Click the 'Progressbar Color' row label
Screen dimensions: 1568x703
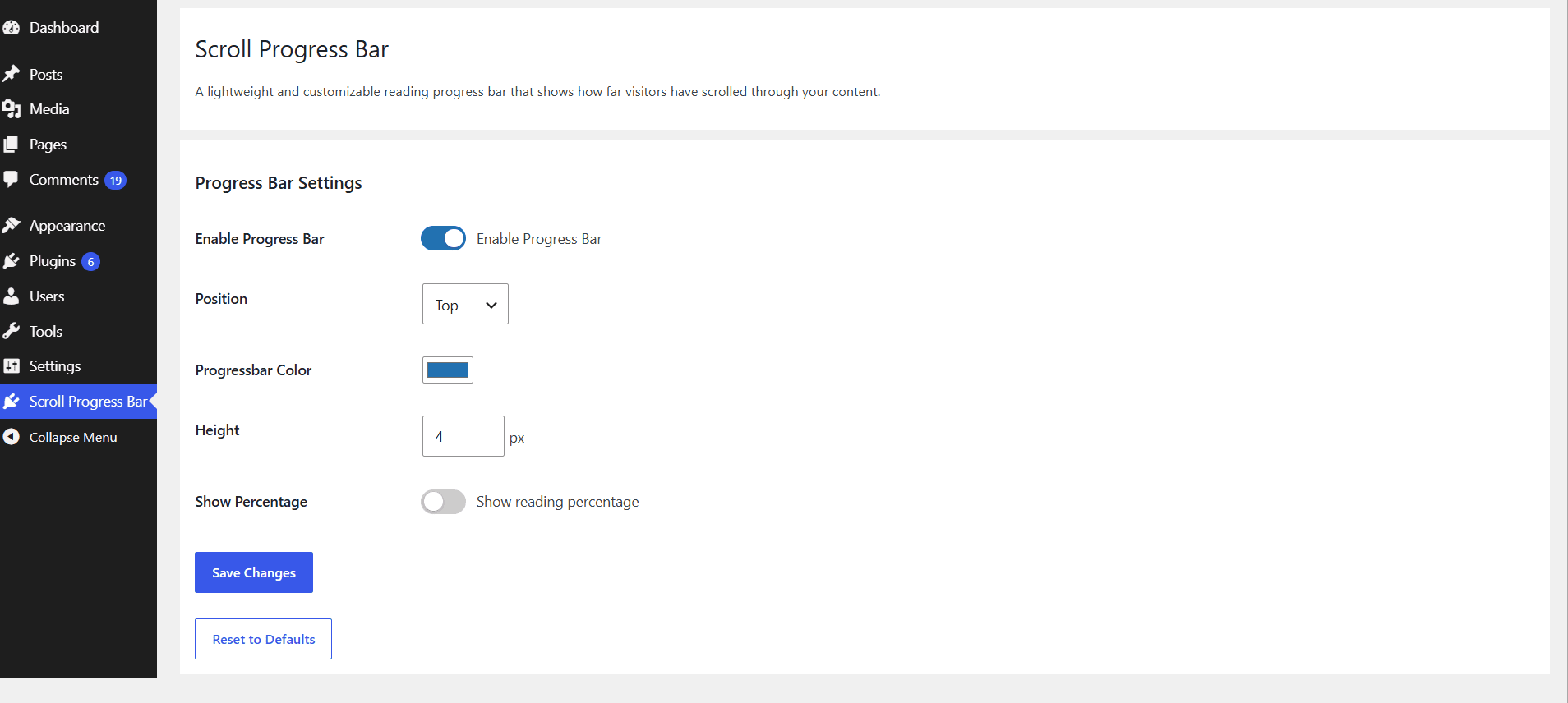pos(253,370)
